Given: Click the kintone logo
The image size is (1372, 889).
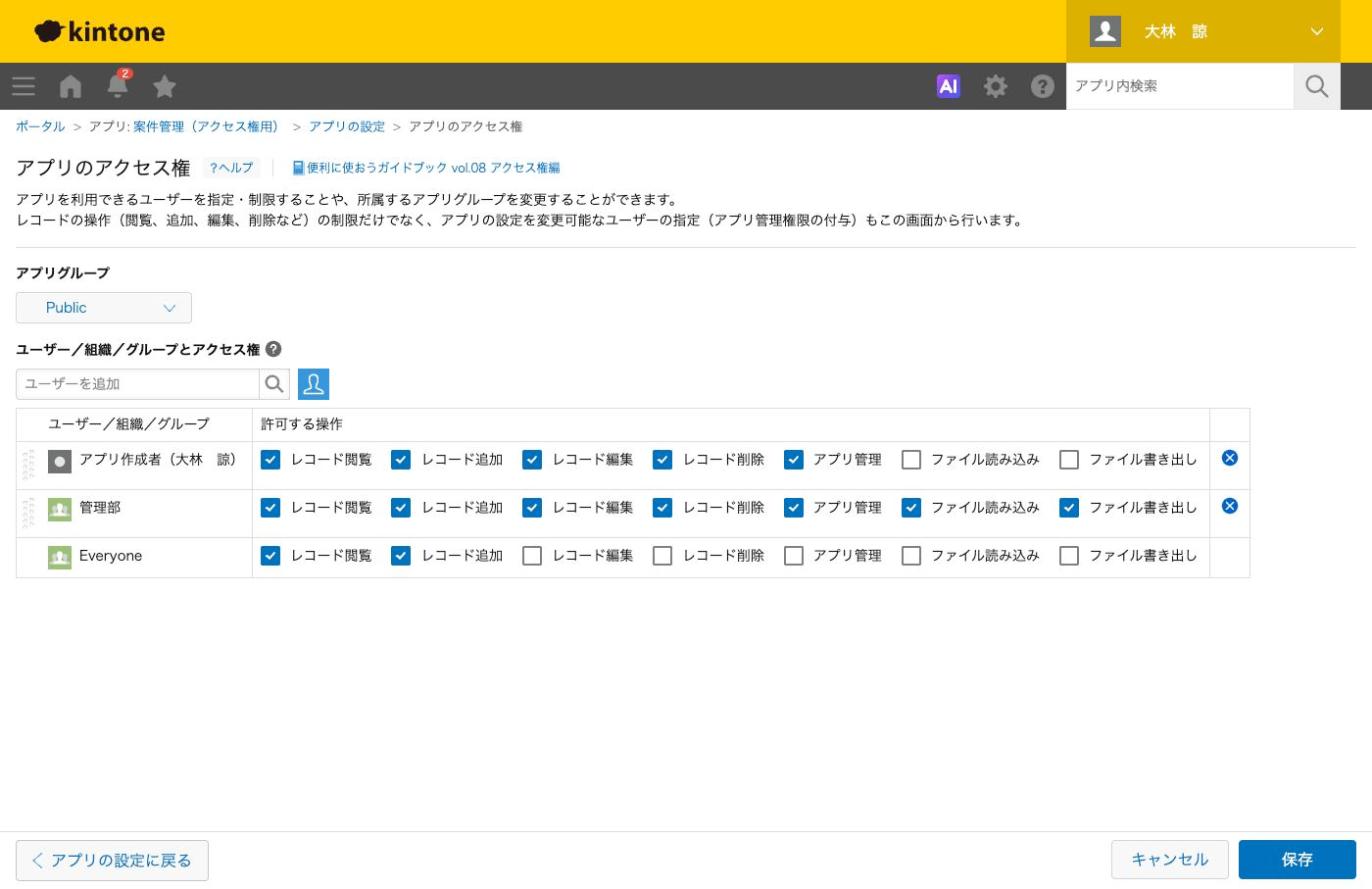Looking at the screenshot, I should (99, 31).
